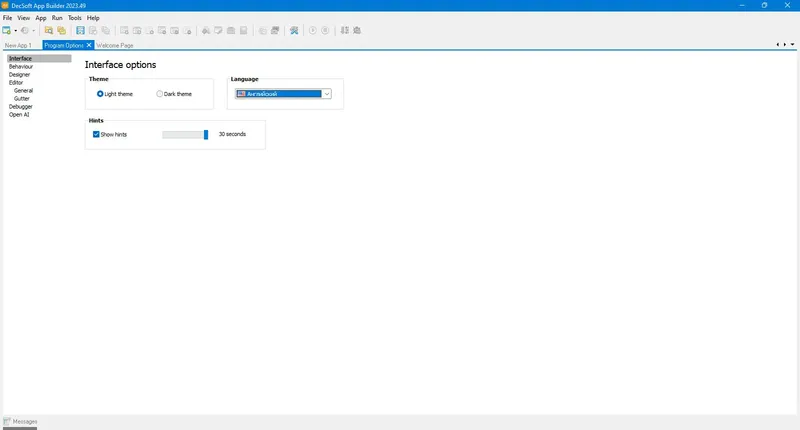Restore down the App Builder window
Screen dimensions: 800x430
click(x=764, y=5)
